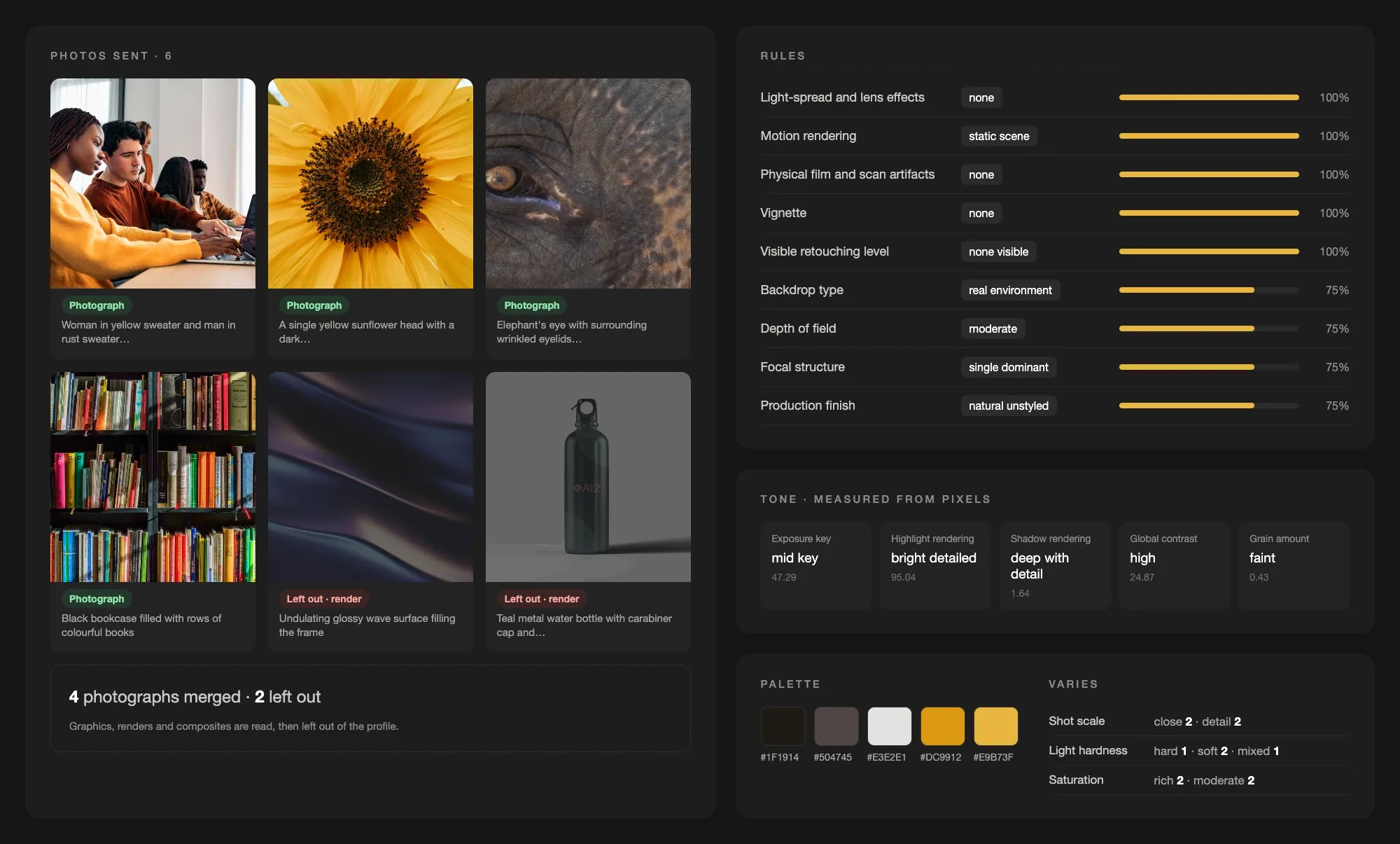Click the 'Physical film and scan artifacts' label
The width and height of the screenshot is (1400, 844).
[847, 174]
